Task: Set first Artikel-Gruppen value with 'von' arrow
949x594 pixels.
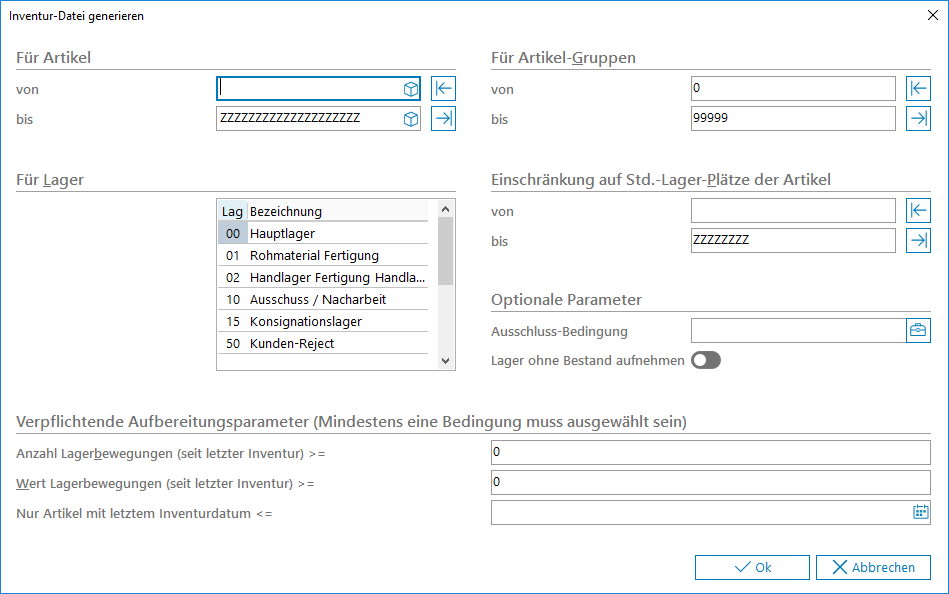Action: click(918, 89)
